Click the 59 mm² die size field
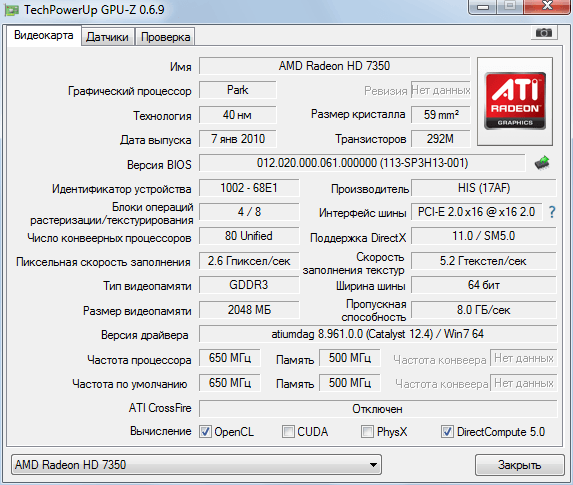 click(x=441, y=115)
